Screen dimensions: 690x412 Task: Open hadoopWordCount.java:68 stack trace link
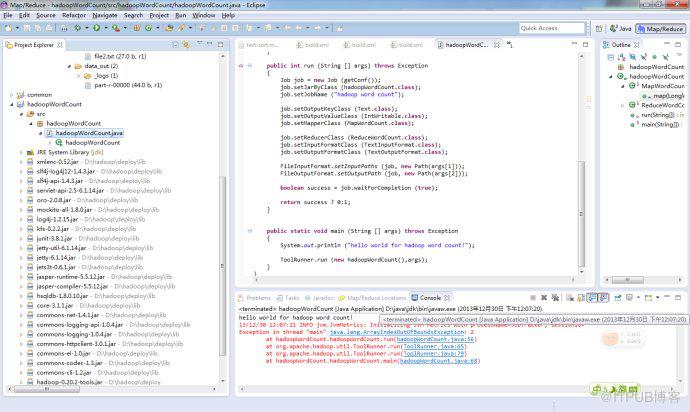(438, 361)
